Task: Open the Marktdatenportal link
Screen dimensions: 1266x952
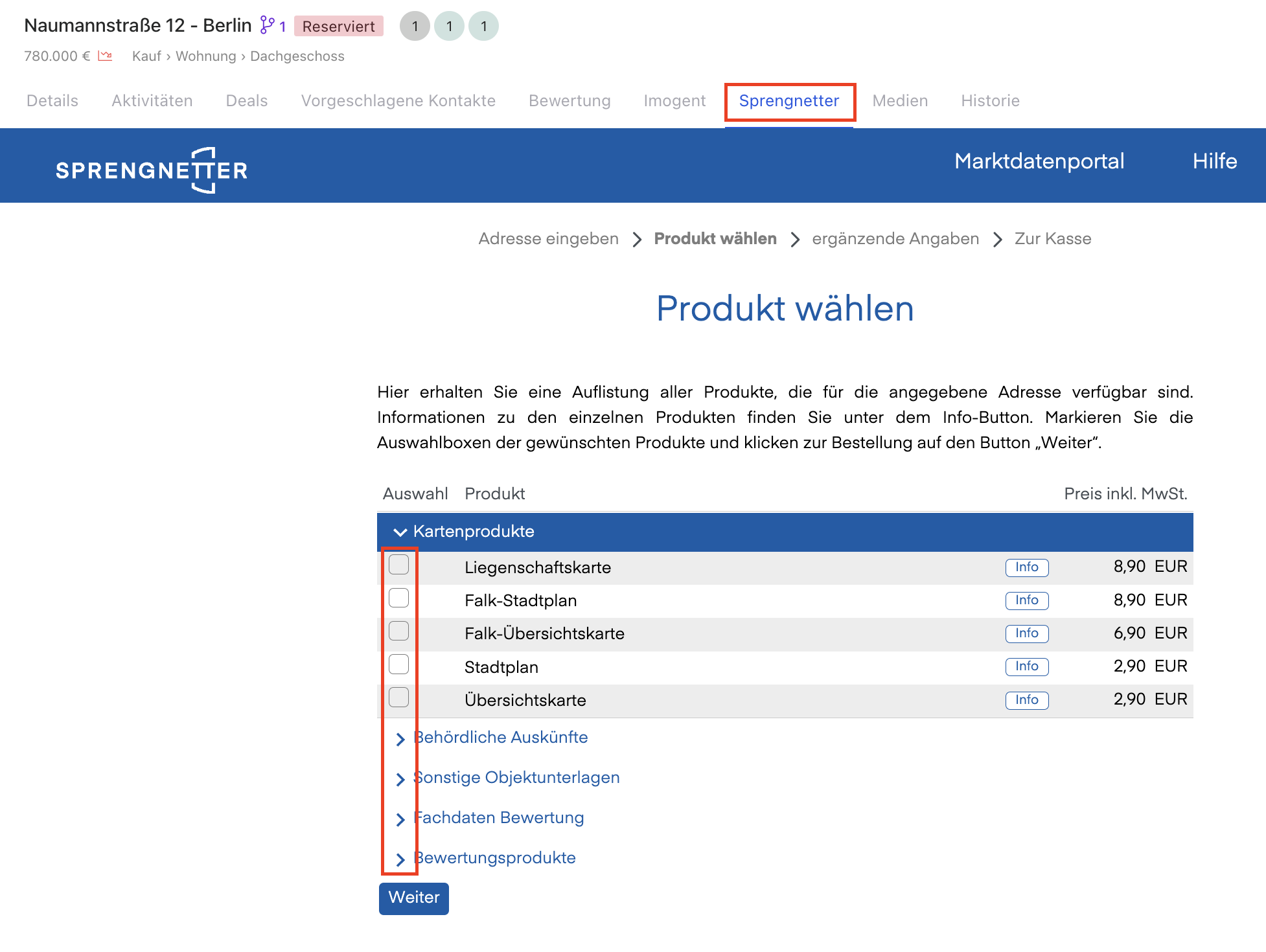Action: tap(1039, 161)
